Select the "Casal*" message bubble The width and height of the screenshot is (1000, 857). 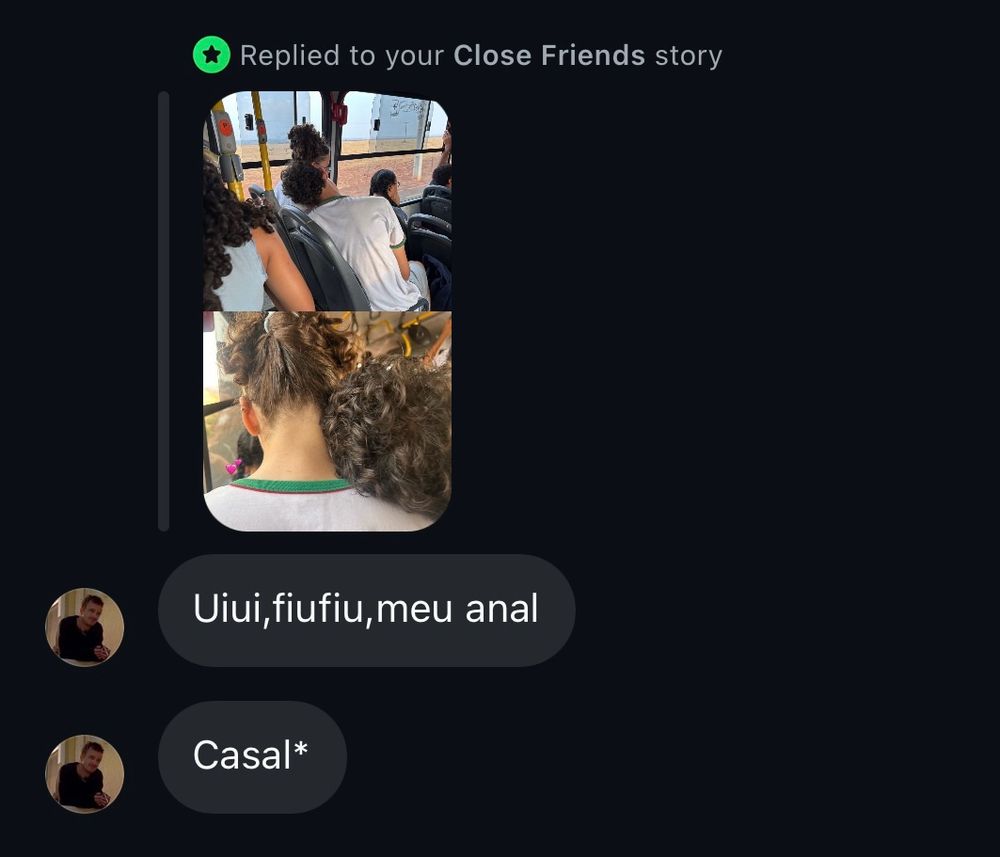[x=253, y=757]
